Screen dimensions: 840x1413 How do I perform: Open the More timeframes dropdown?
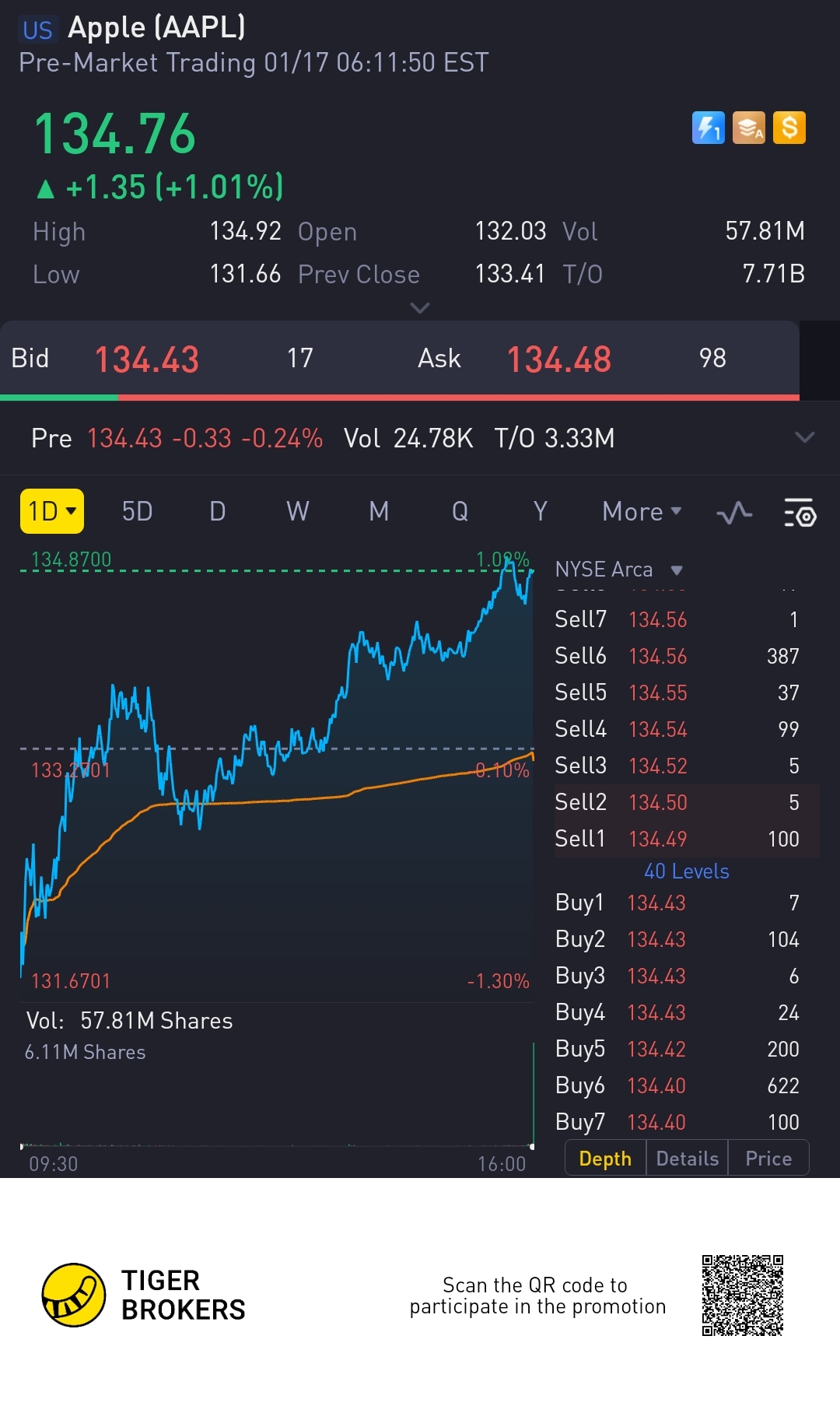642,511
